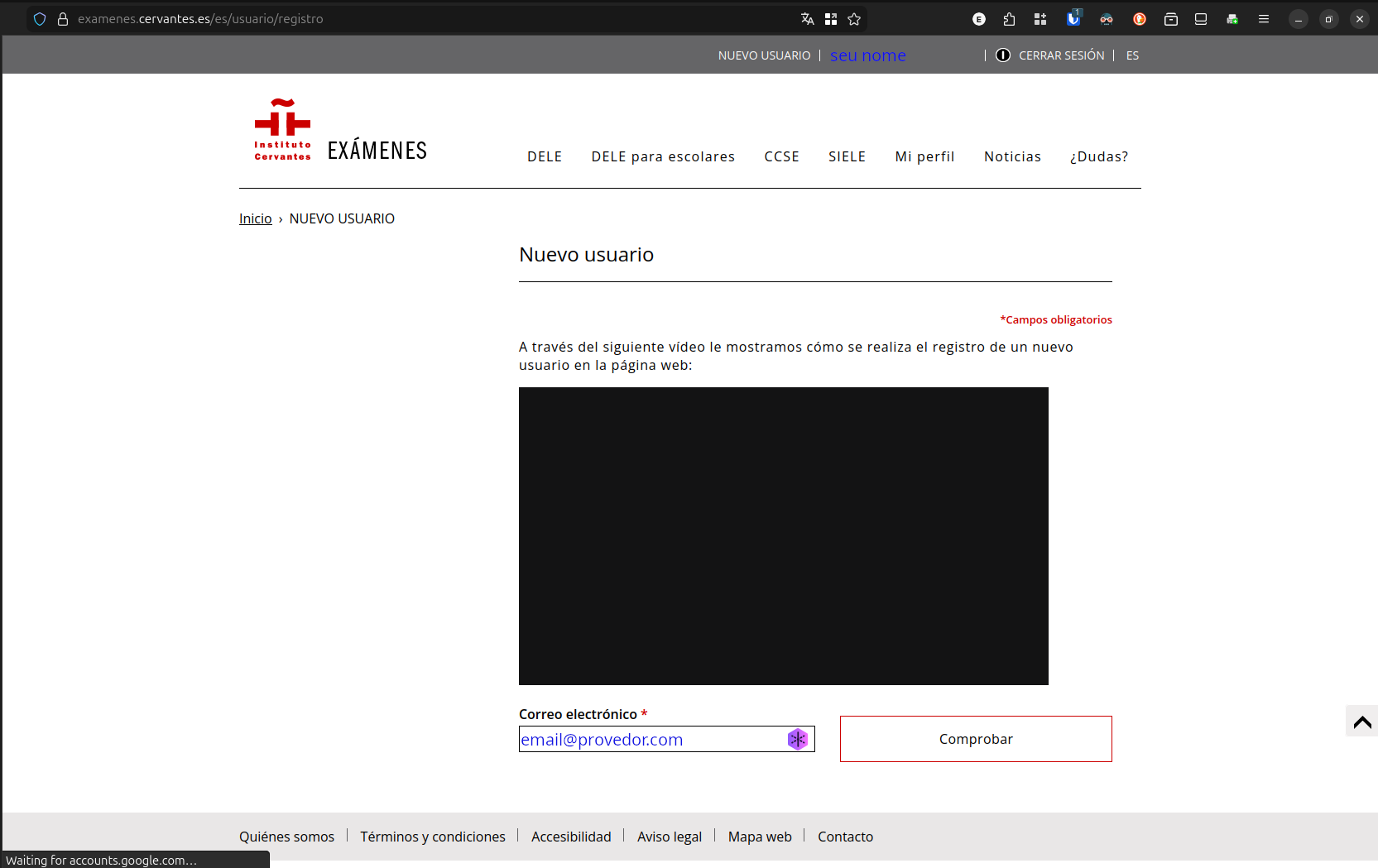This screenshot has height=868, width=1378.
Task: Open the DuckDuckGo extension icon
Action: [1139, 19]
